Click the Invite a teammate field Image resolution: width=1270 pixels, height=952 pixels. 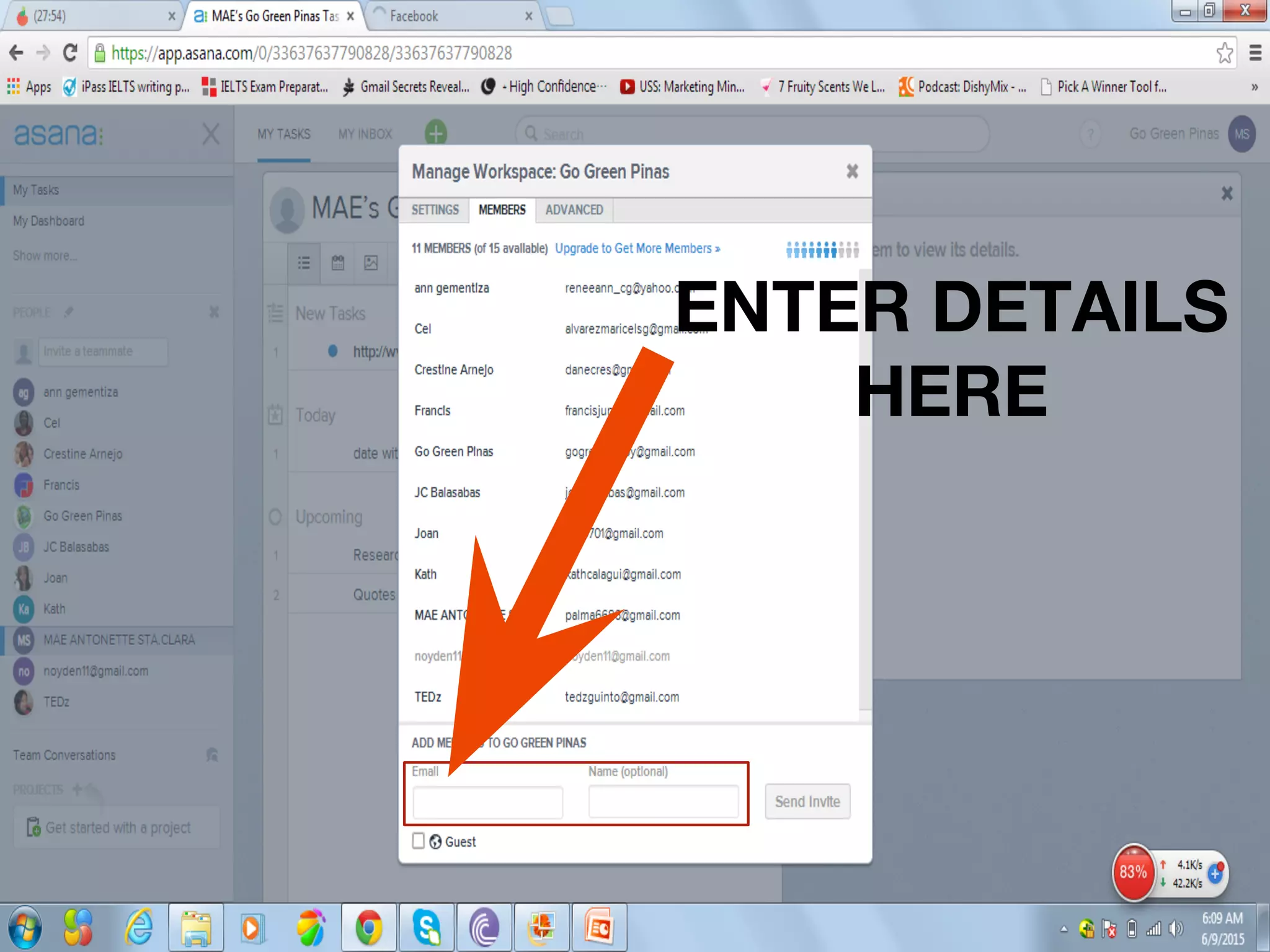click(103, 351)
